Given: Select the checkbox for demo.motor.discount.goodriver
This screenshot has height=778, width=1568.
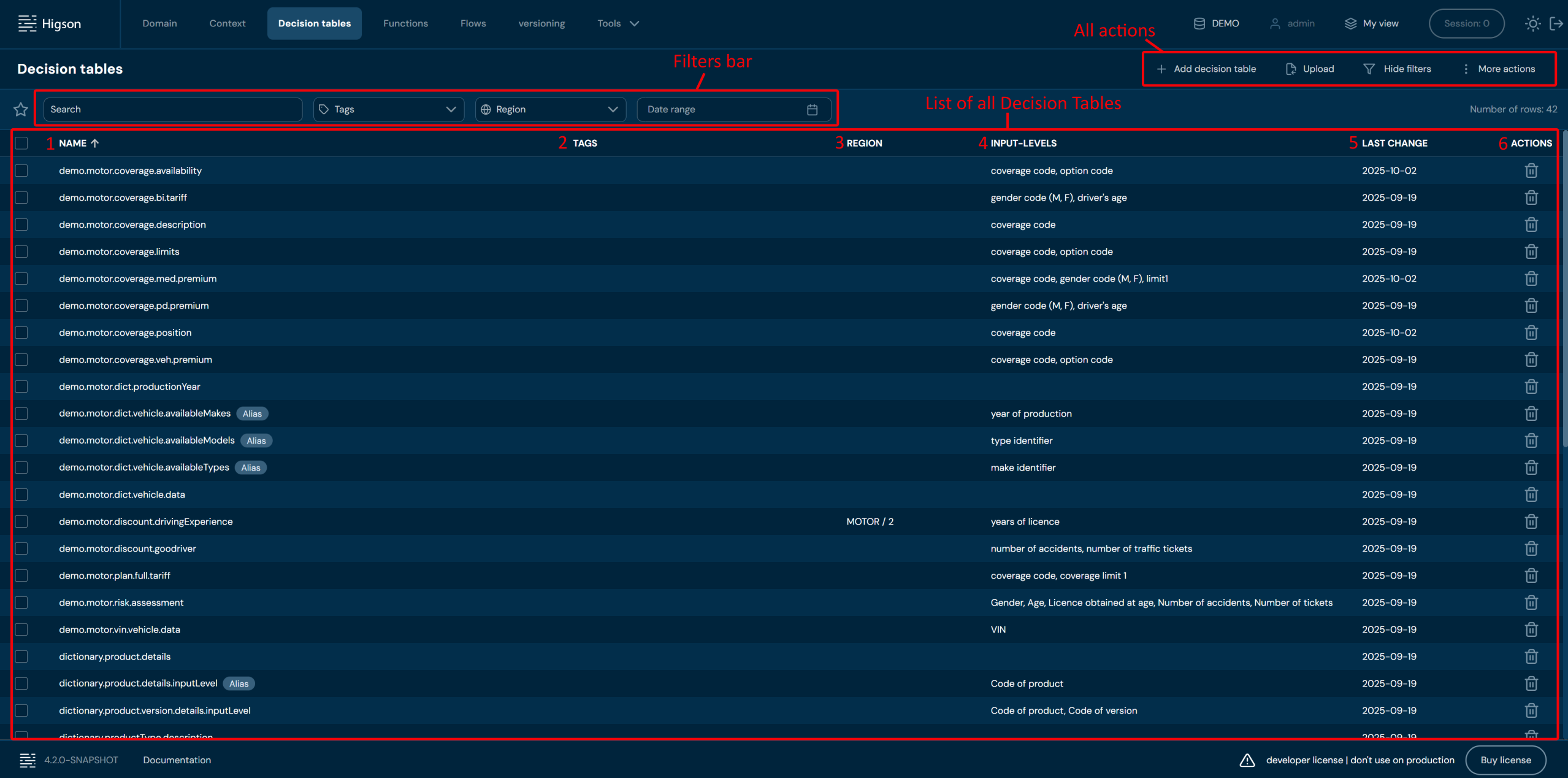Looking at the screenshot, I should pos(21,549).
